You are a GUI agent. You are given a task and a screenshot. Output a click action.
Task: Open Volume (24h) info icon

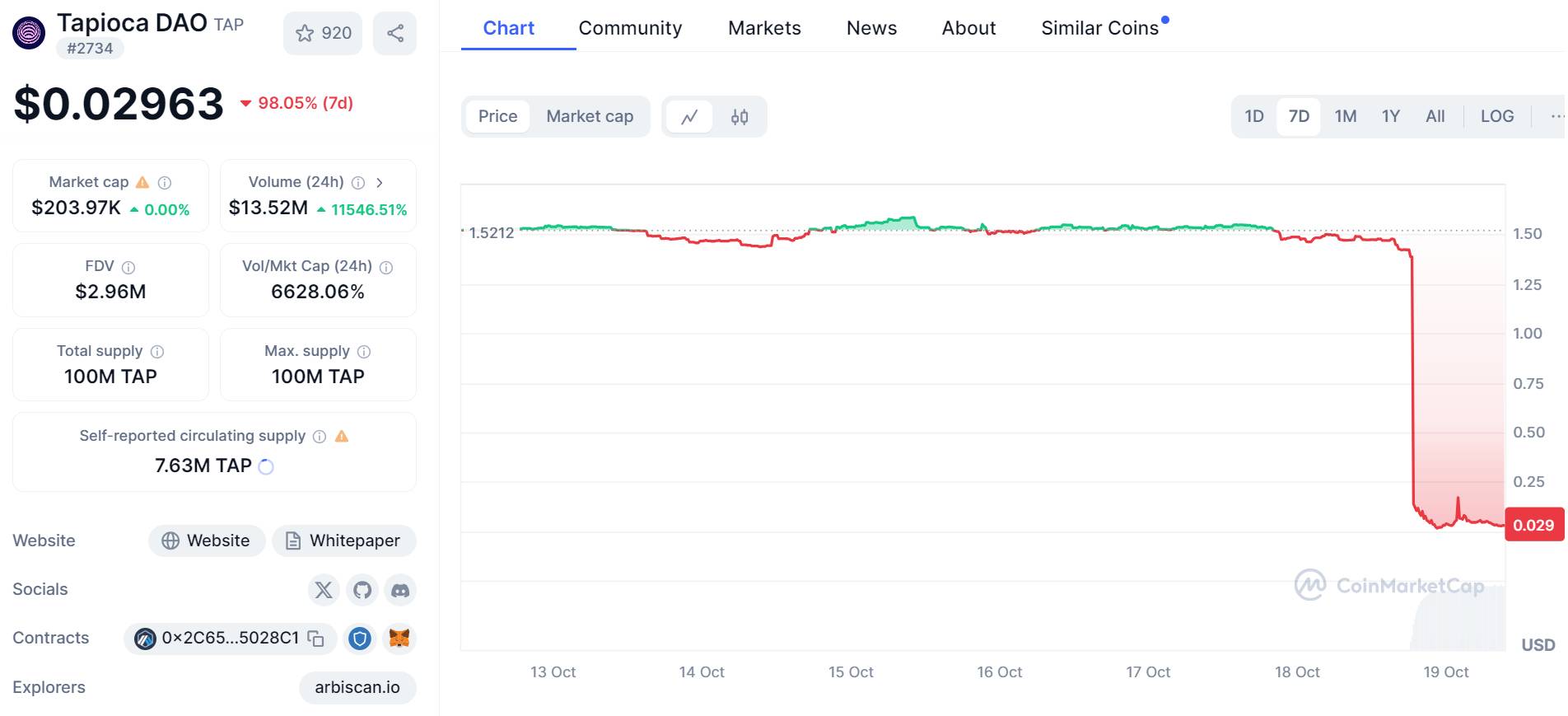(358, 183)
